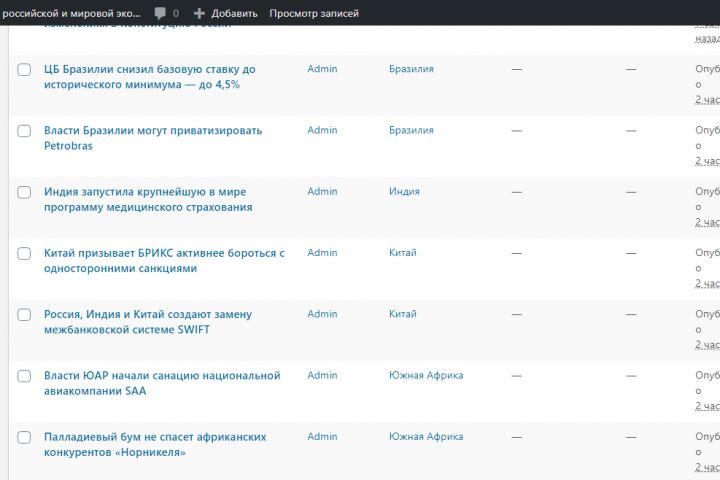
Task: Click the plus icon next to Добавить
Action: pos(199,13)
